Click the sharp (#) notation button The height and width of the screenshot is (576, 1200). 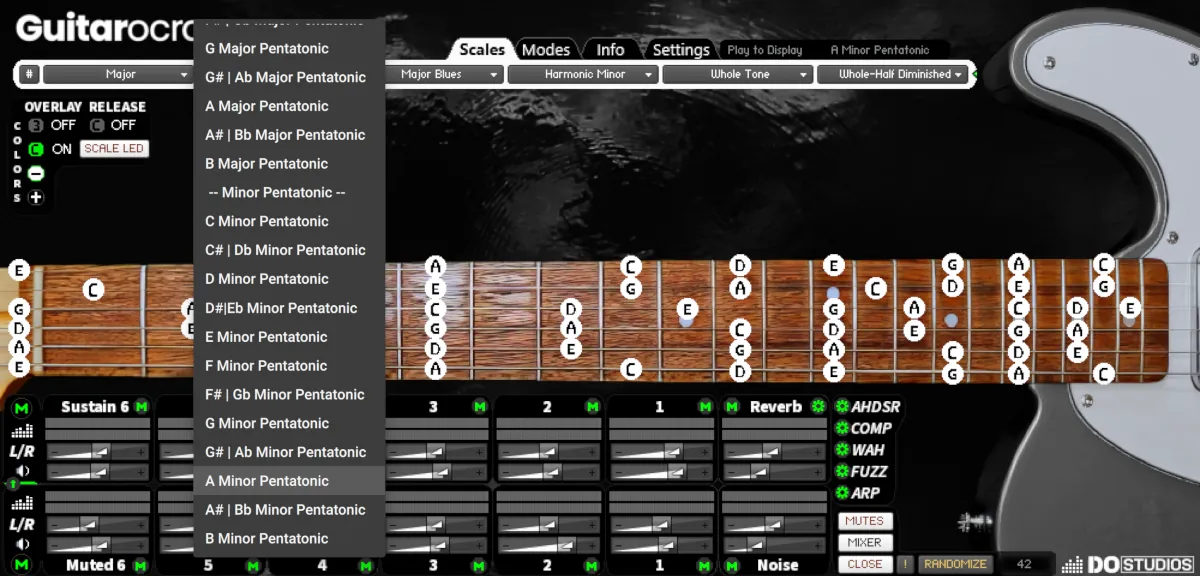pos(29,74)
